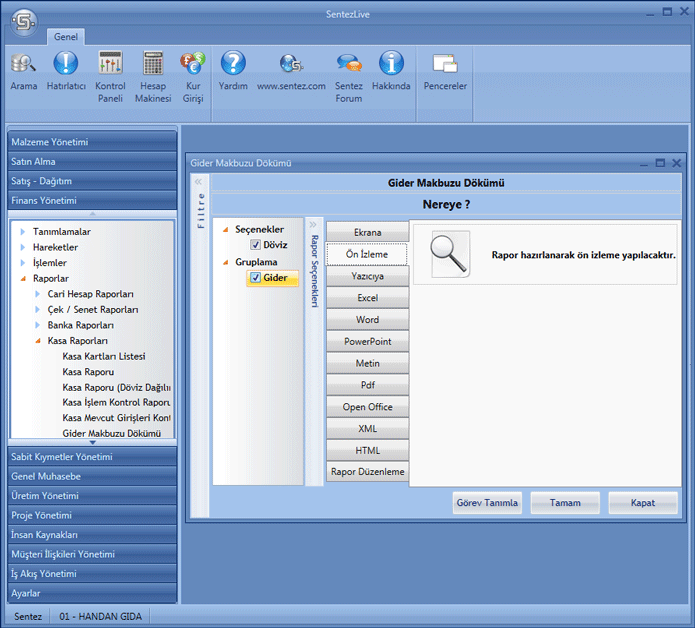This screenshot has width=695, height=628.
Task: Collapse the Seçenekler group
Action: tap(226, 230)
